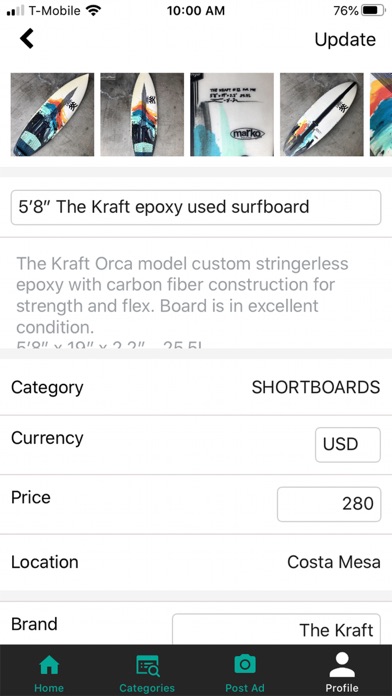Open the Home tab icon
Image resolution: width=392 pixels, height=696 pixels.
click(x=49, y=665)
